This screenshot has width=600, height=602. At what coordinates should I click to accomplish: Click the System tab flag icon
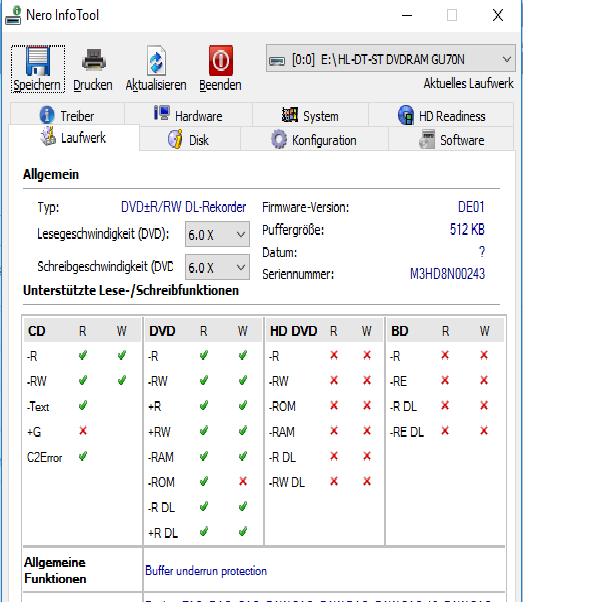(289, 114)
